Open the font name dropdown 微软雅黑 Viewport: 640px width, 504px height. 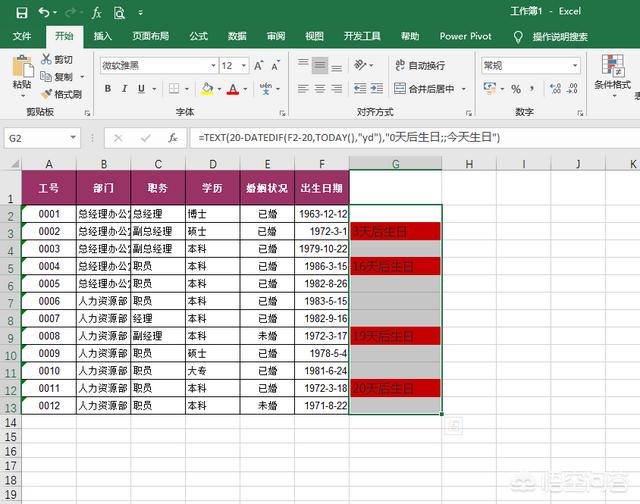[x=213, y=65]
